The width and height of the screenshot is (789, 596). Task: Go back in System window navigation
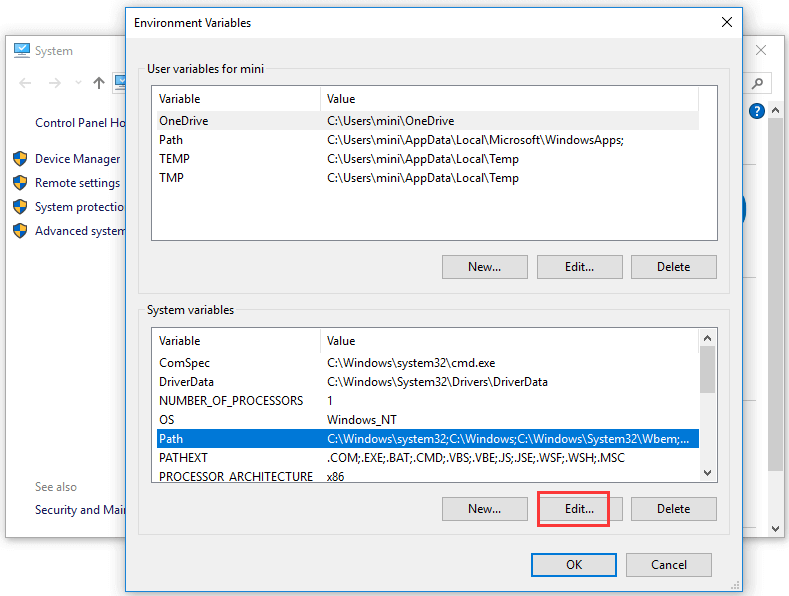click(25, 83)
